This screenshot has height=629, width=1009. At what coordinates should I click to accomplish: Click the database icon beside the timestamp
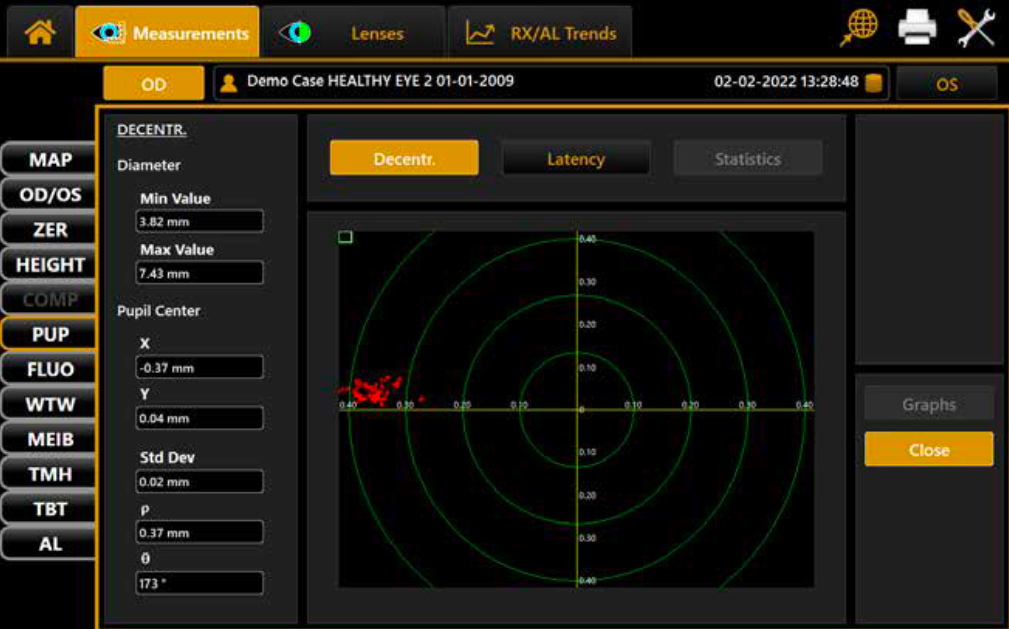click(873, 83)
